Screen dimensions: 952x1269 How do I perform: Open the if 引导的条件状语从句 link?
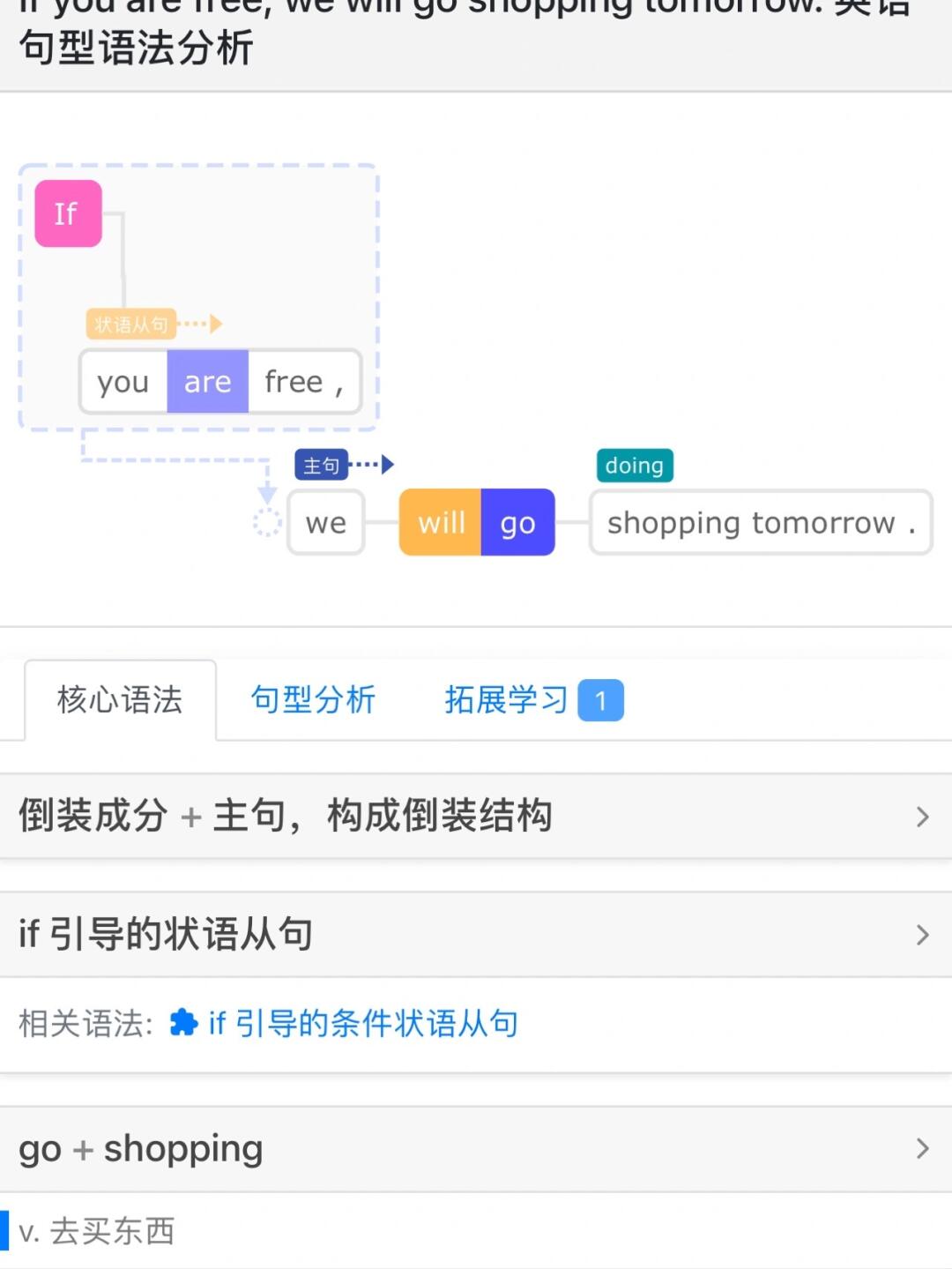[x=363, y=1023]
